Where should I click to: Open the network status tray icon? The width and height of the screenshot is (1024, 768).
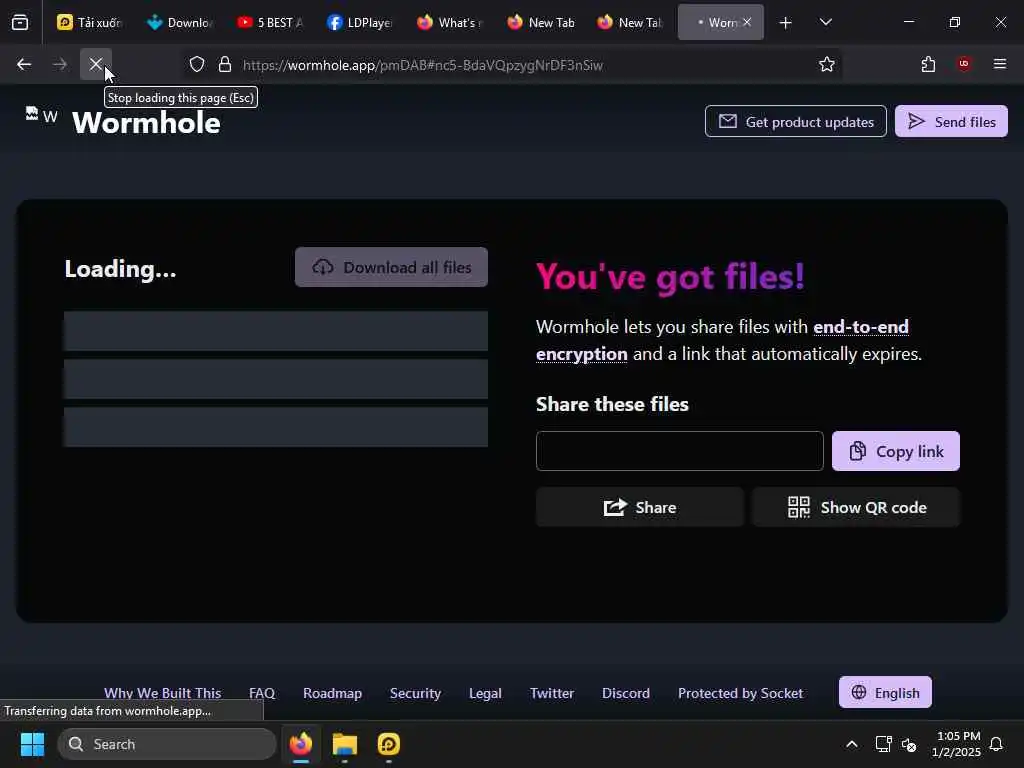[884, 744]
